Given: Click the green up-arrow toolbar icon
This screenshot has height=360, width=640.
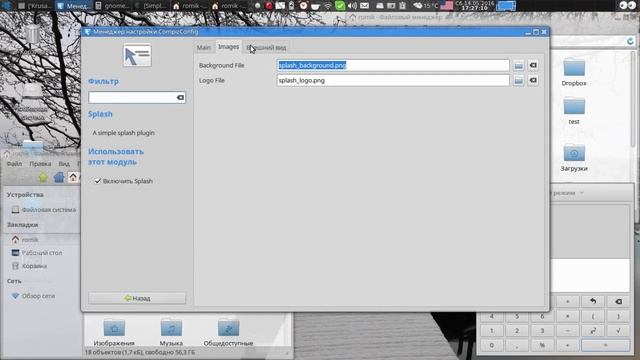Looking at the screenshot, I should (x=43, y=177).
